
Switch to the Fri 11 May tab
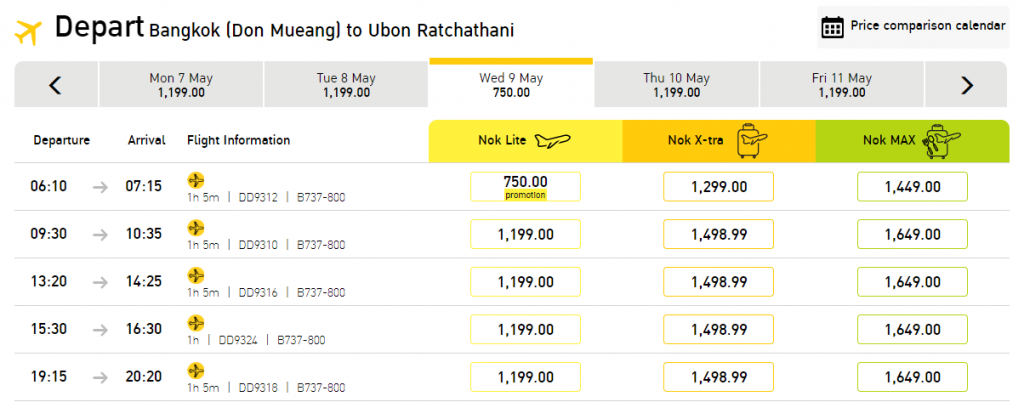tap(842, 85)
